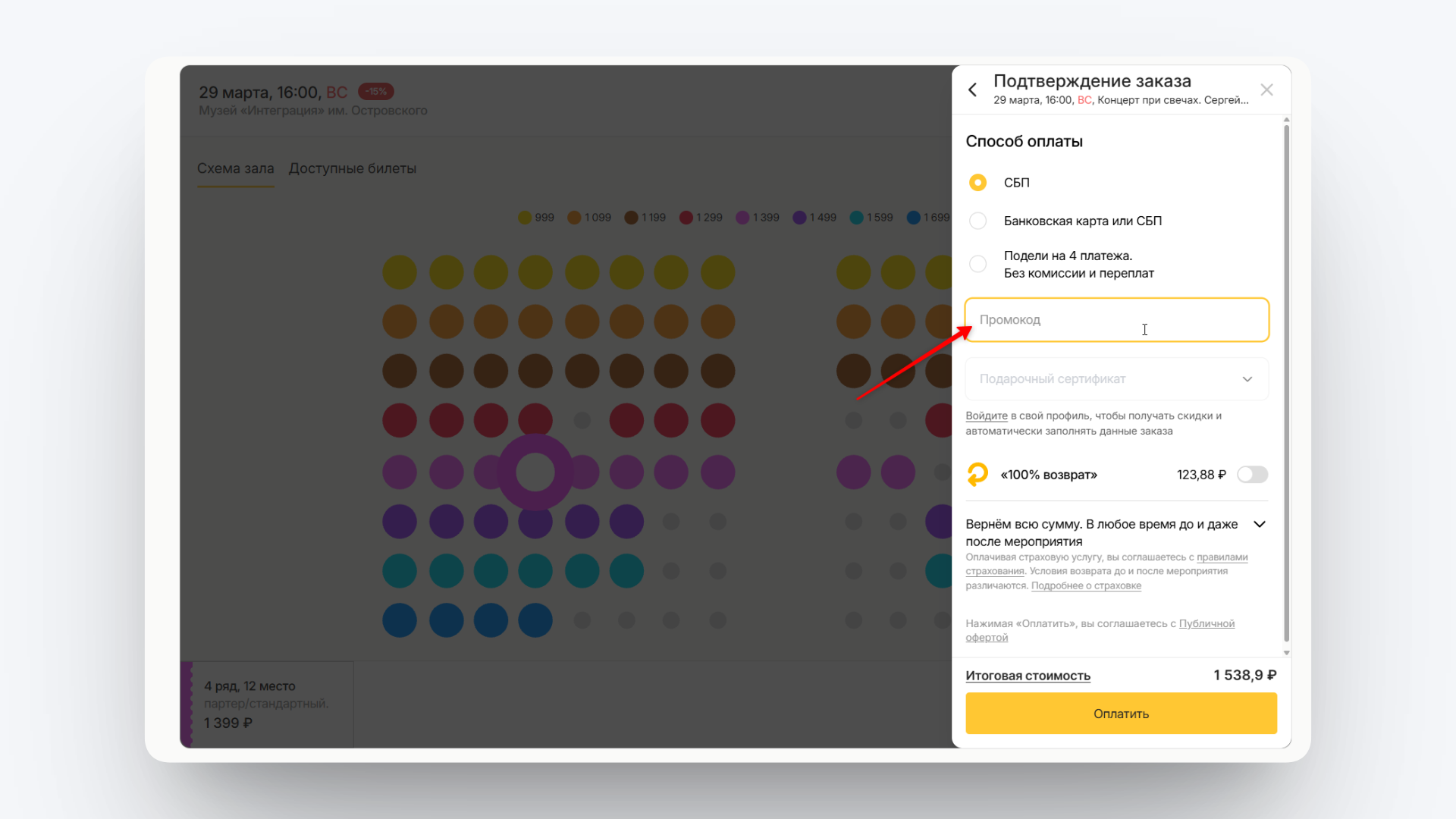Choose Подели на 4 платежа option

[x=977, y=264]
